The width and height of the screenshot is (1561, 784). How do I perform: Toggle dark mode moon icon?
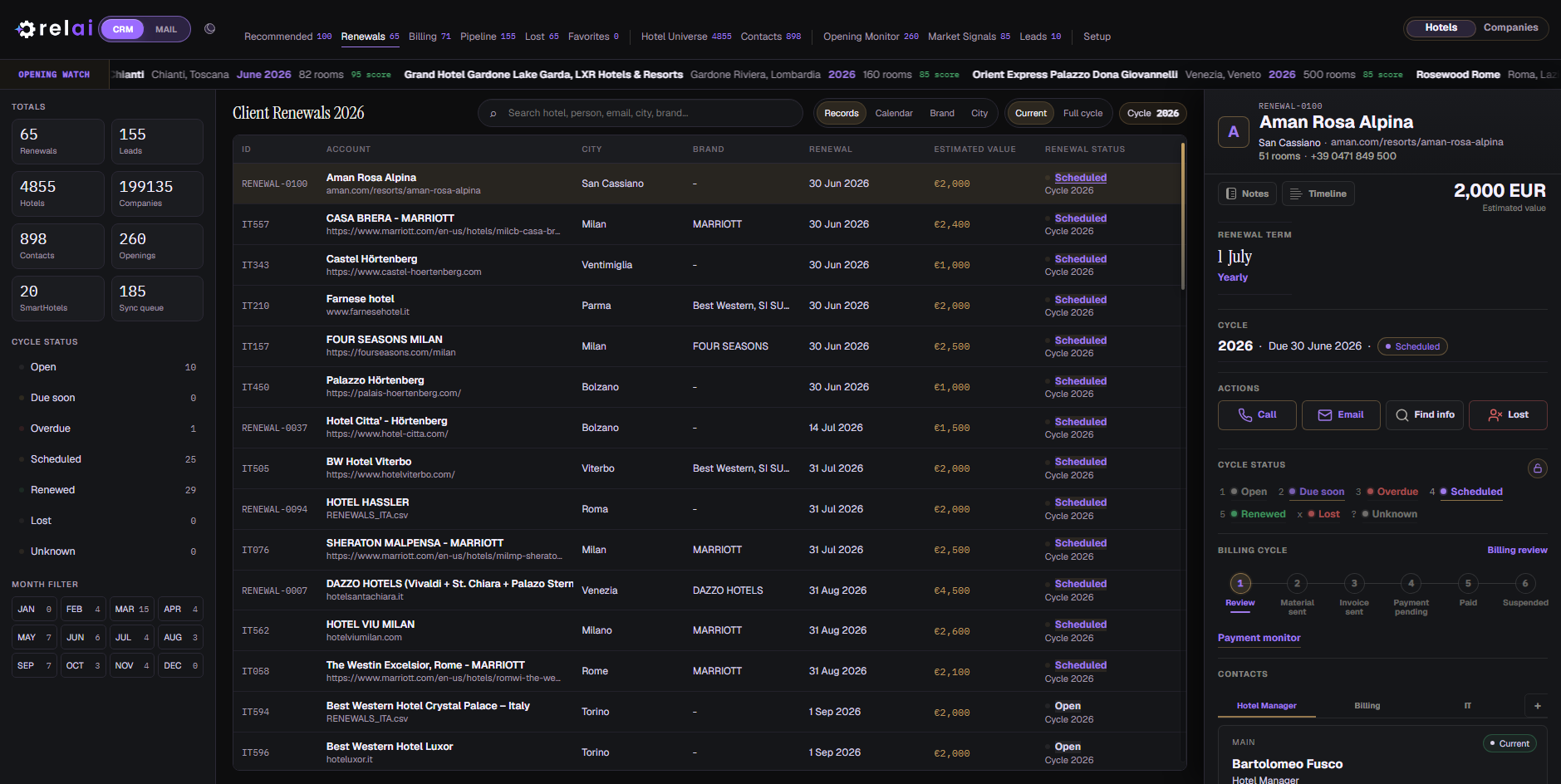210,28
